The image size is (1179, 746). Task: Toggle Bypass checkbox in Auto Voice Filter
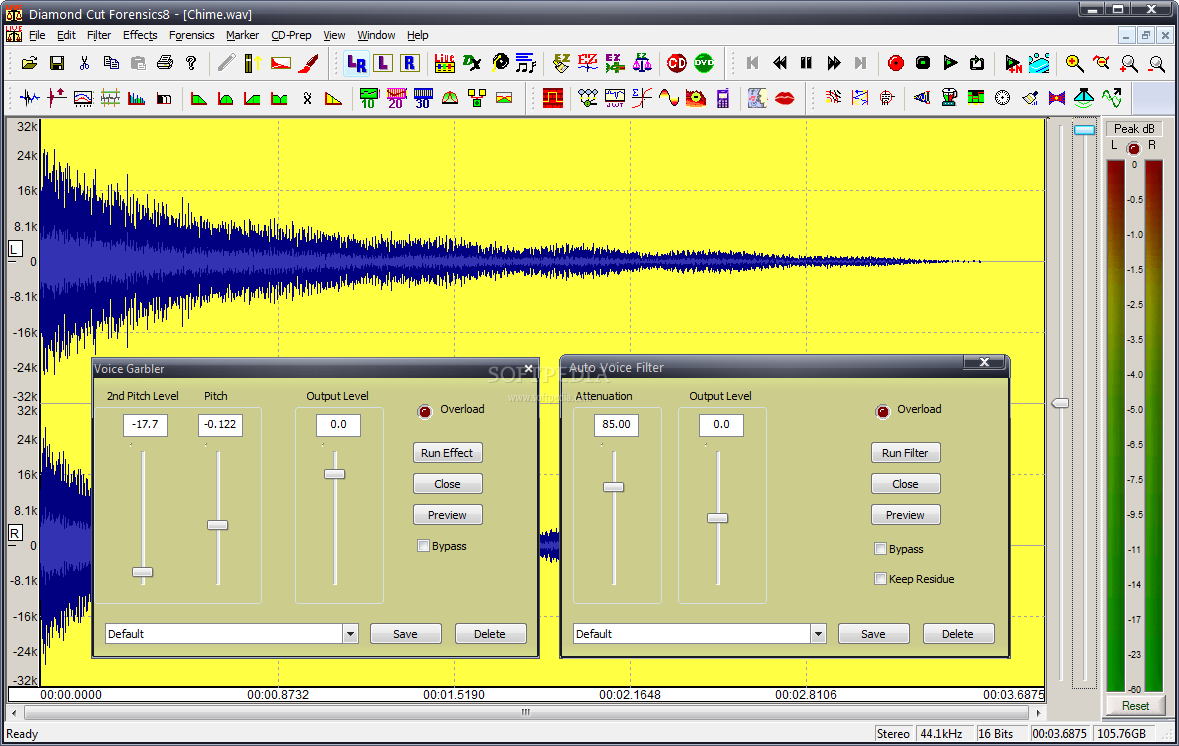[x=880, y=549]
